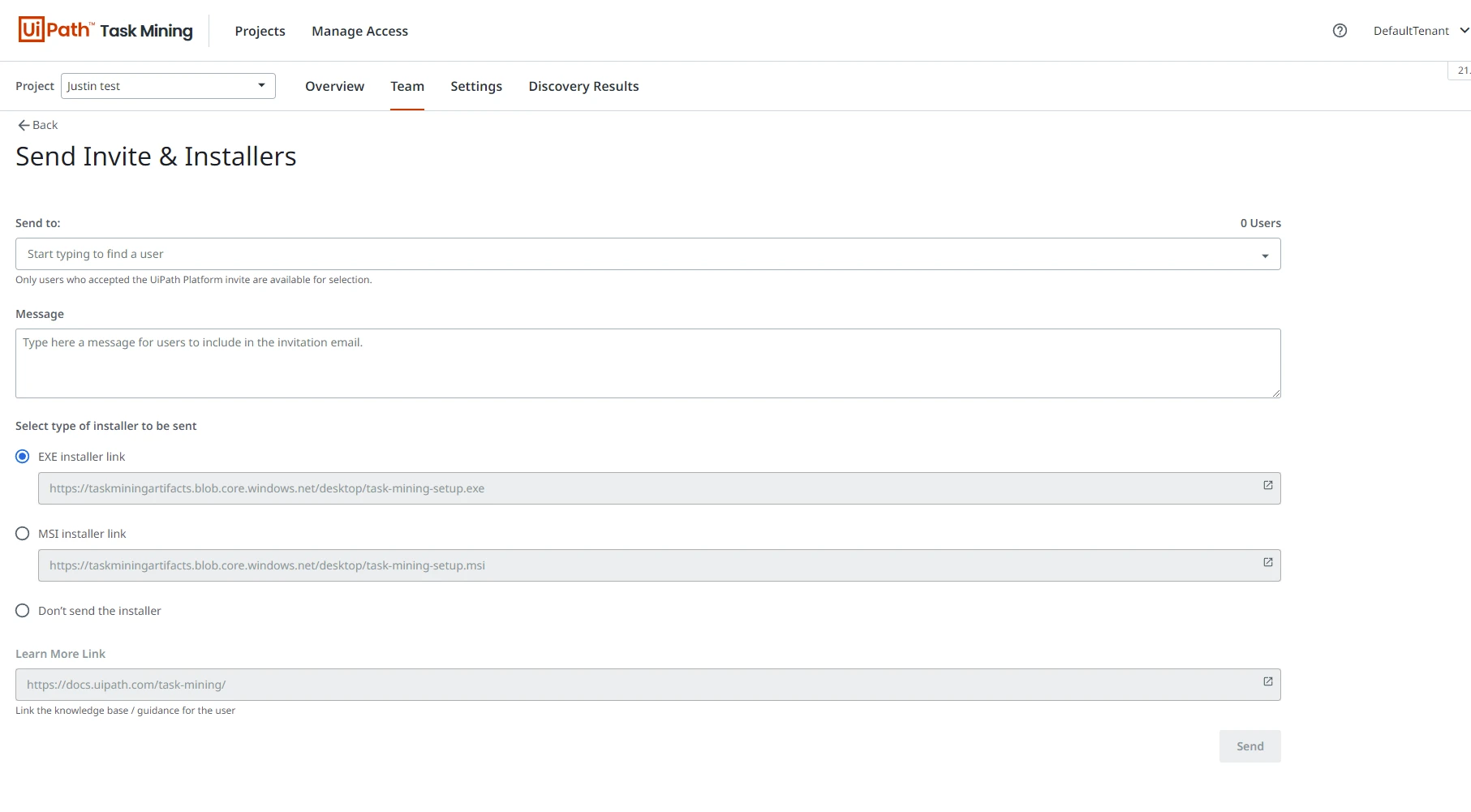Click the UiPath Task Mining logo
This screenshot has width=1471, height=812.
click(x=105, y=30)
